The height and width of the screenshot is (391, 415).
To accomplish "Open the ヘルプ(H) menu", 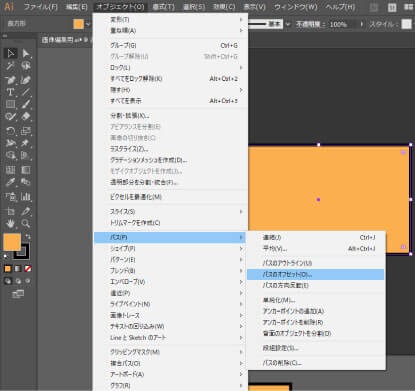I will [340, 7].
